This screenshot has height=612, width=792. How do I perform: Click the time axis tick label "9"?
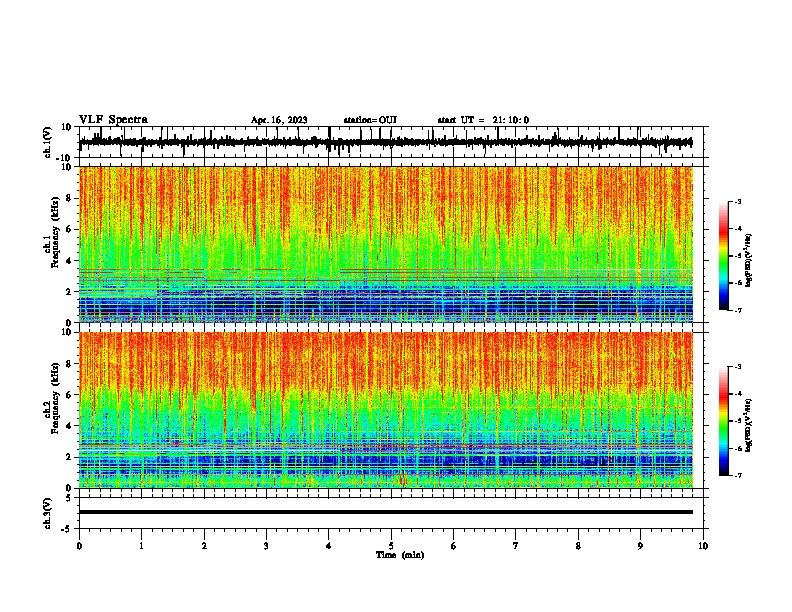click(640, 546)
